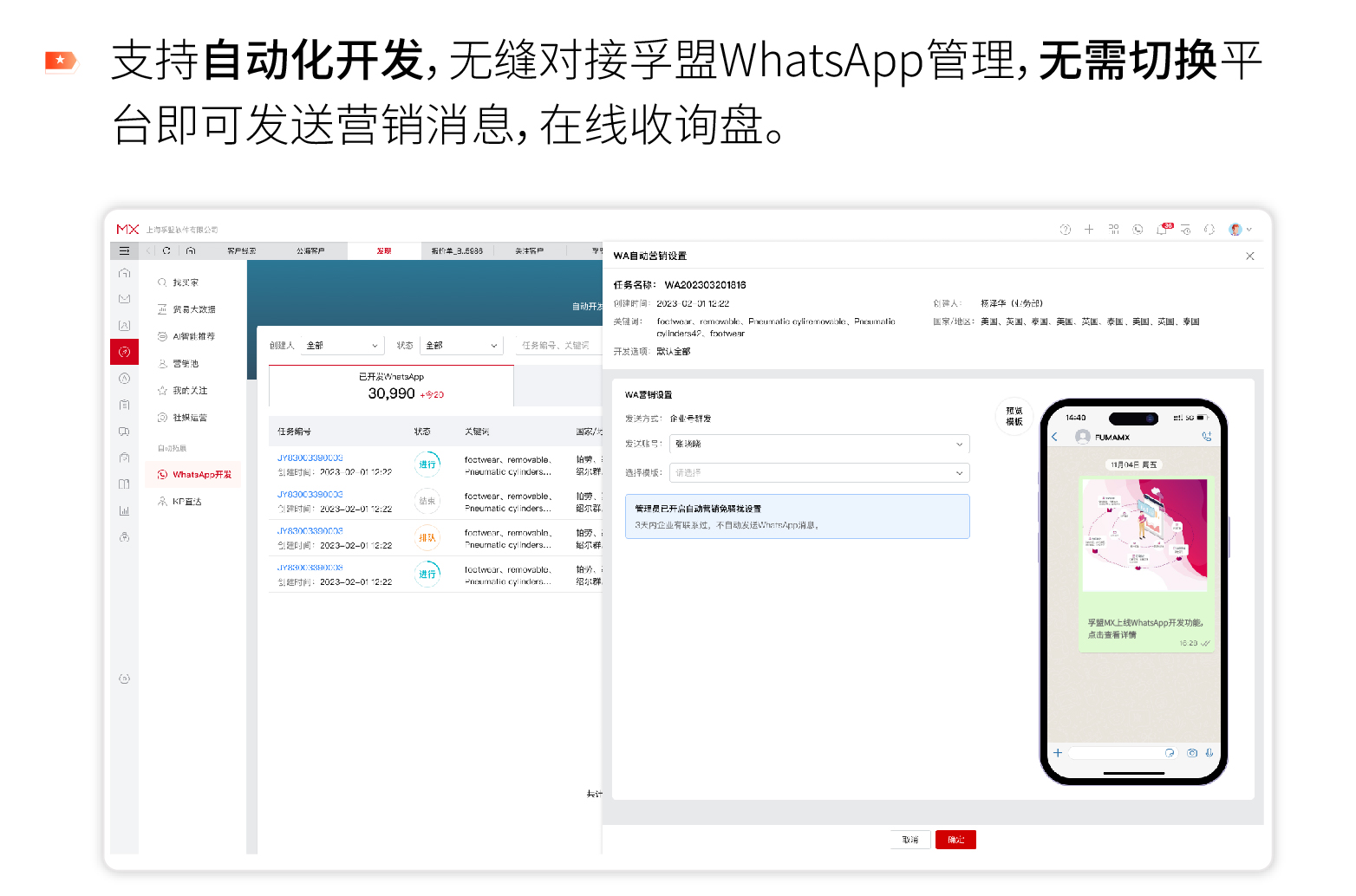Click the home icon in left rail
Screen dimensions: 1356x896
pyautogui.click(x=124, y=272)
